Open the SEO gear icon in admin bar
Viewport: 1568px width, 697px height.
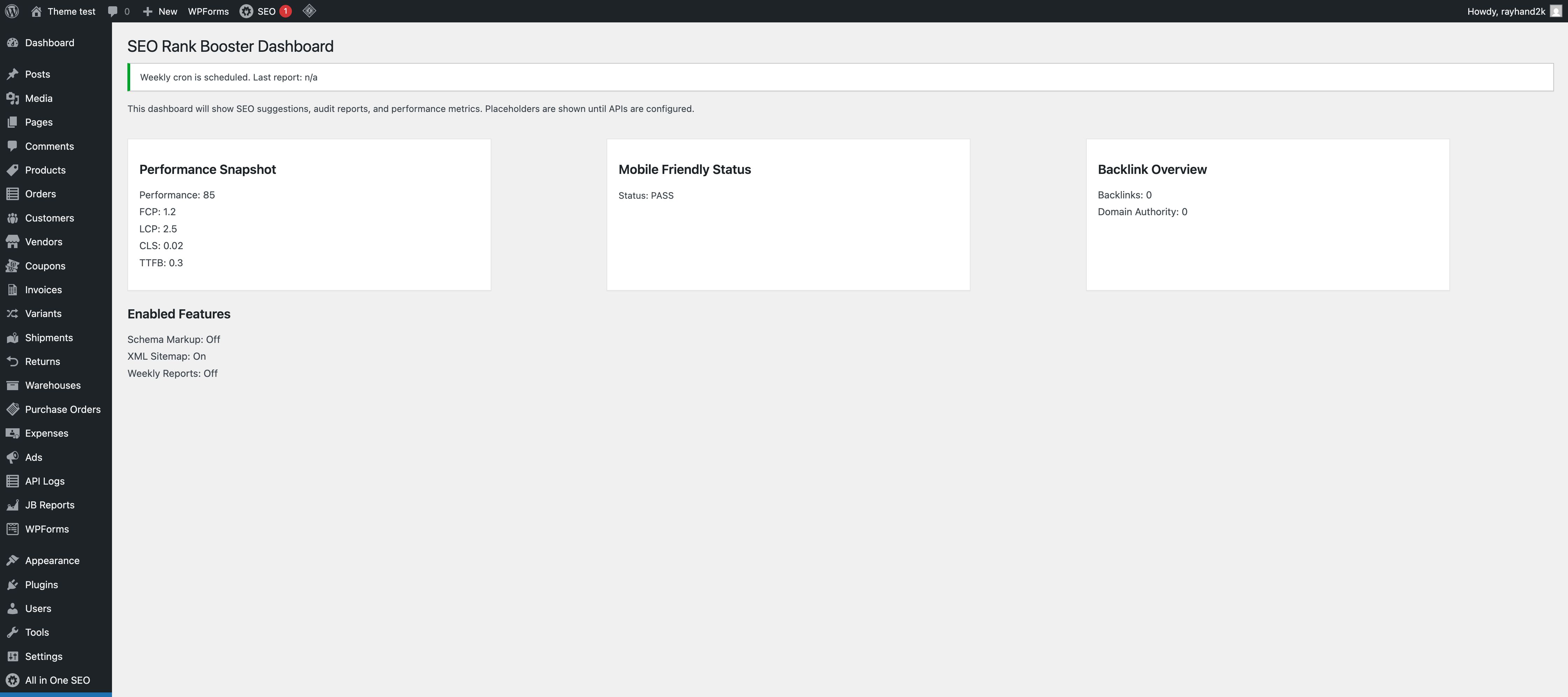pos(246,11)
